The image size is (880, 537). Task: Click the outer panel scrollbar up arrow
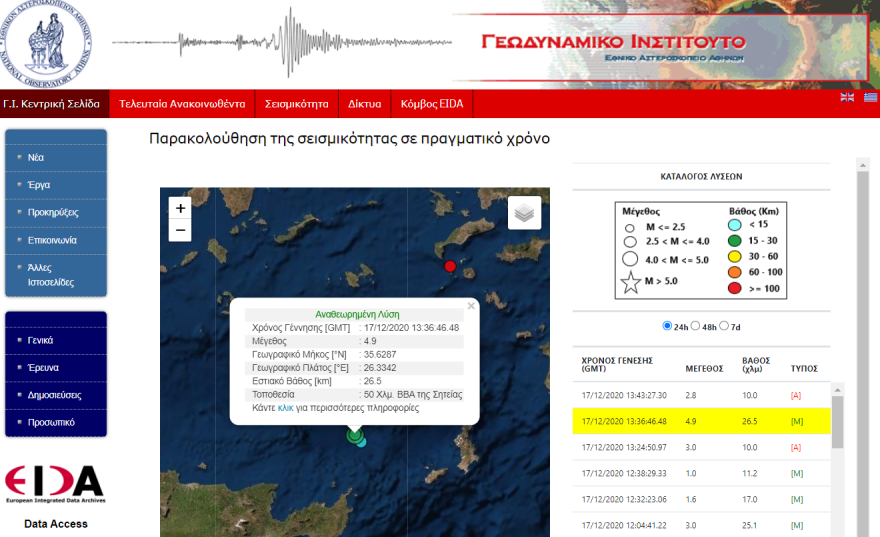coord(863,165)
